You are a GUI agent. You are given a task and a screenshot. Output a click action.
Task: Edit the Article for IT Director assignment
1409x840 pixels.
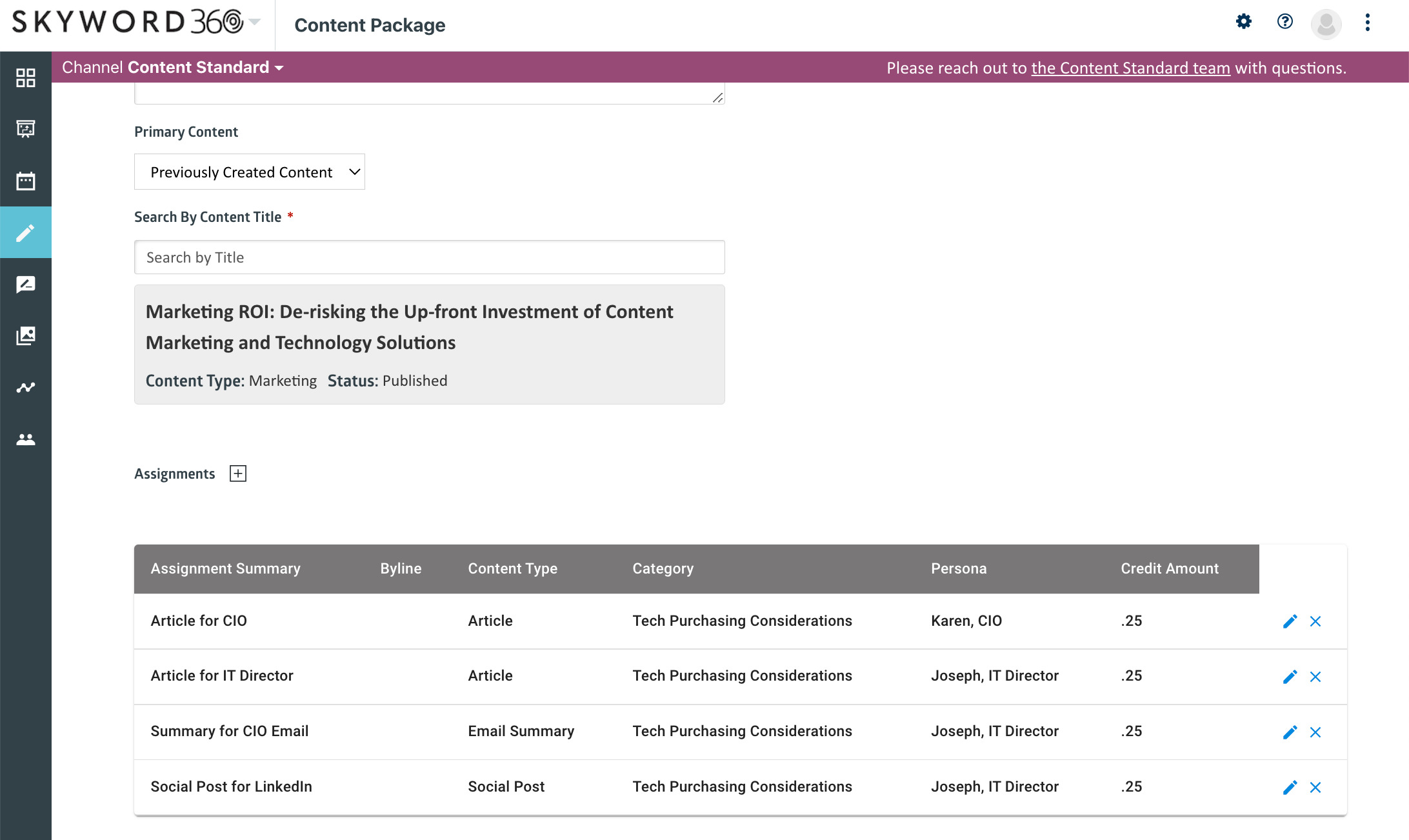point(1290,677)
